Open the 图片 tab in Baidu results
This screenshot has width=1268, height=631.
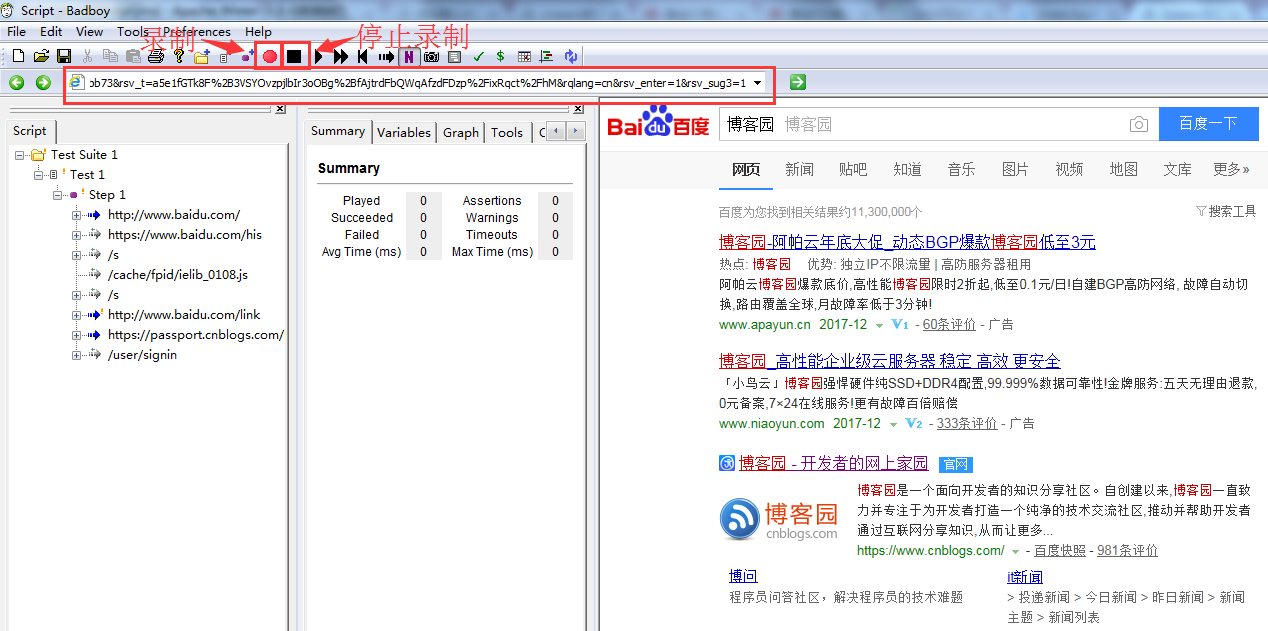[x=1015, y=169]
